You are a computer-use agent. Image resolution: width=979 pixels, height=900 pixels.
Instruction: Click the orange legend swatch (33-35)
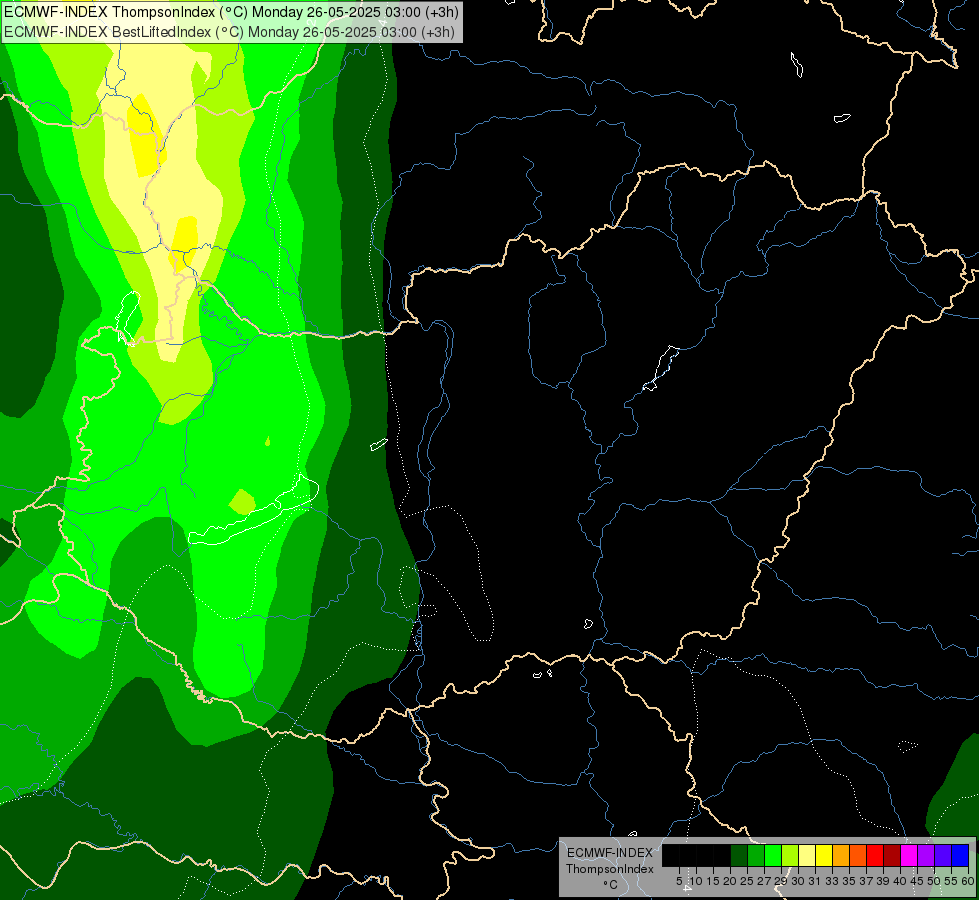pos(841,856)
